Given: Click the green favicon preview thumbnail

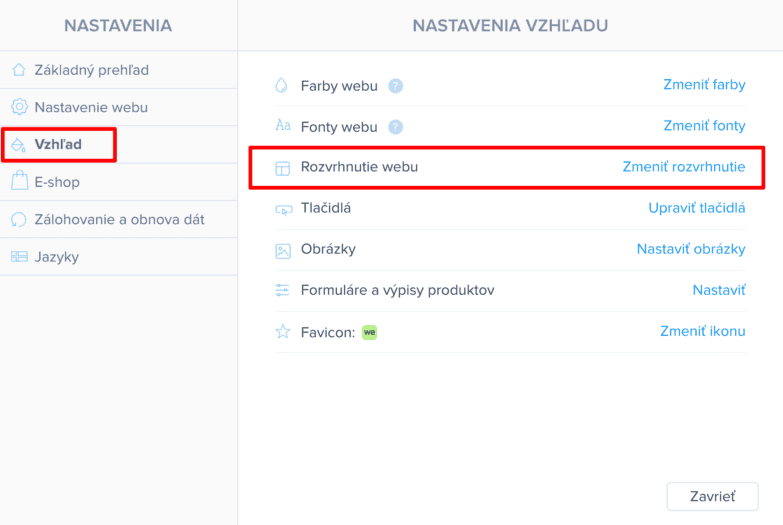Looking at the screenshot, I should (369, 332).
